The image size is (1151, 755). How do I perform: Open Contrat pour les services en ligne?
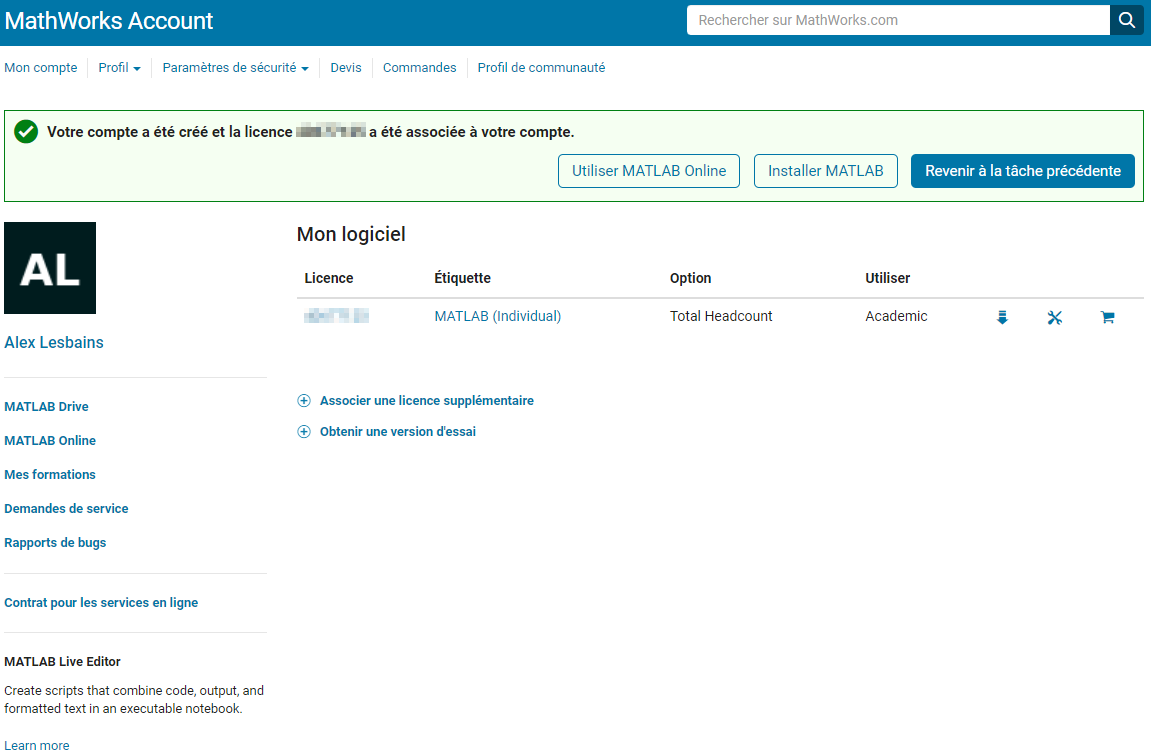pos(101,602)
